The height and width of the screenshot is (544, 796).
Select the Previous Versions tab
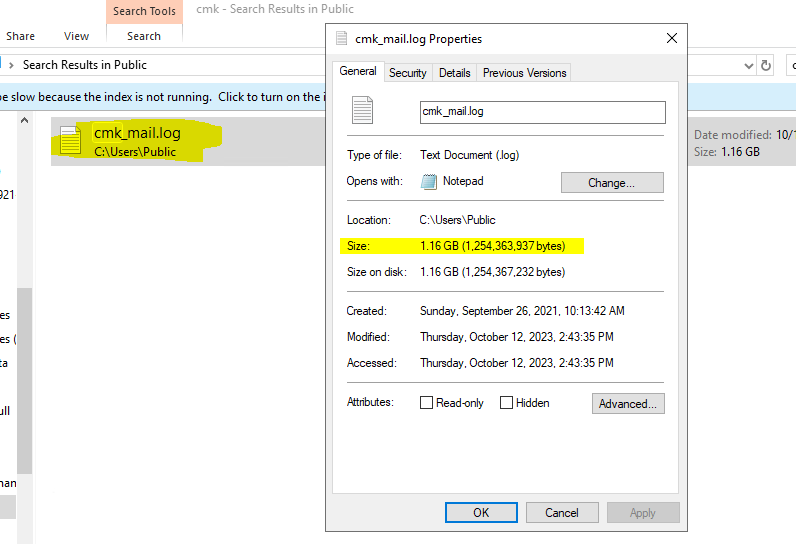click(524, 73)
